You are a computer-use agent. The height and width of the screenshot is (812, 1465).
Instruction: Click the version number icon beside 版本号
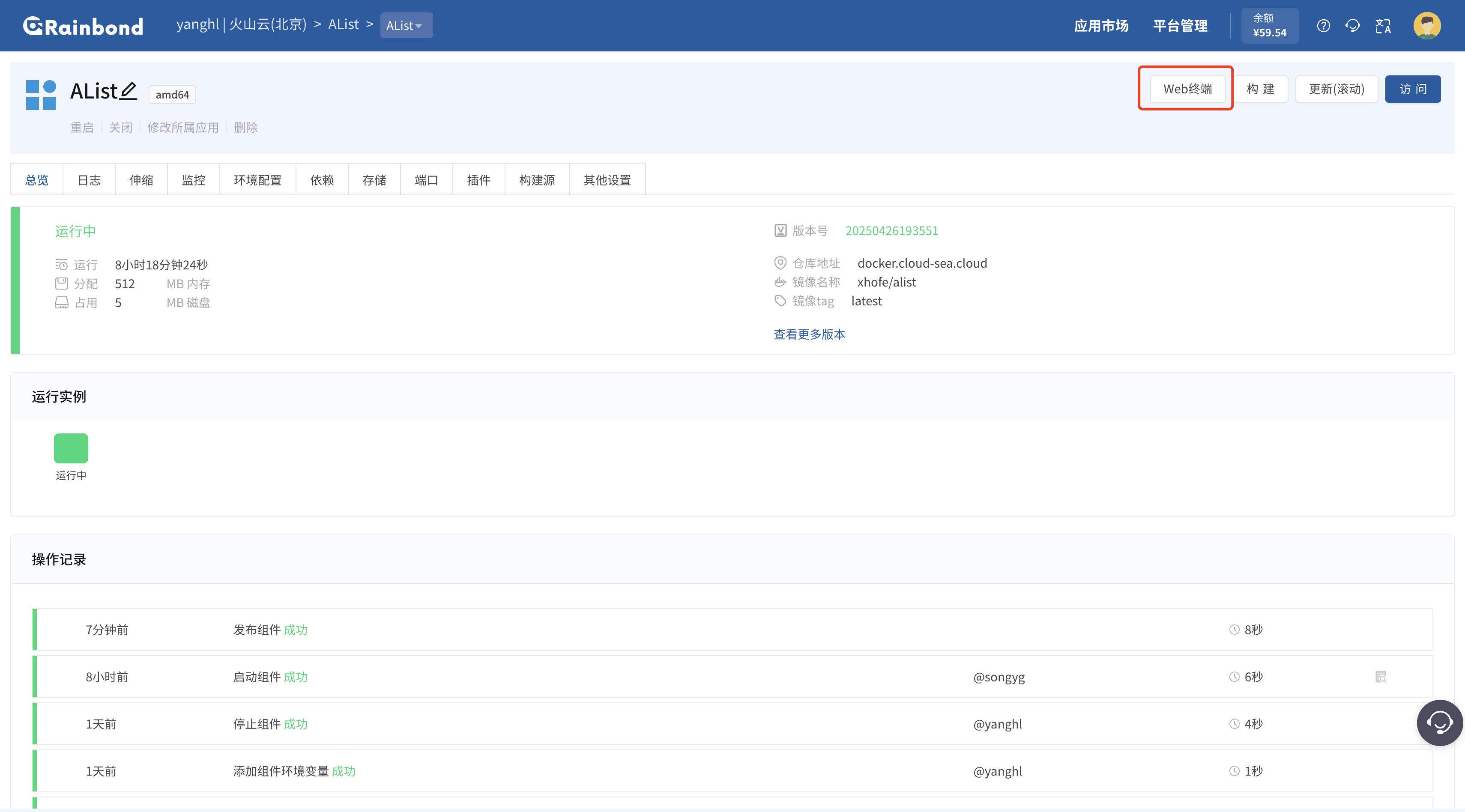pyautogui.click(x=780, y=230)
